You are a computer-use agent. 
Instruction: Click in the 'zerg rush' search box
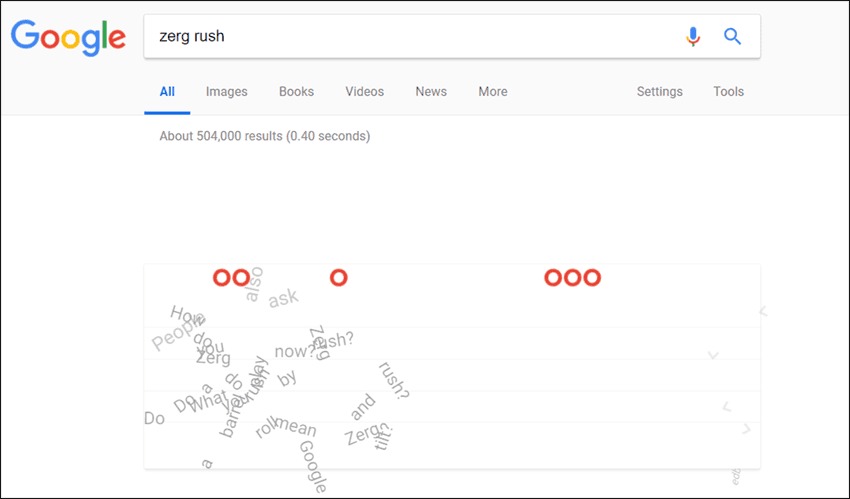tap(412, 36)
